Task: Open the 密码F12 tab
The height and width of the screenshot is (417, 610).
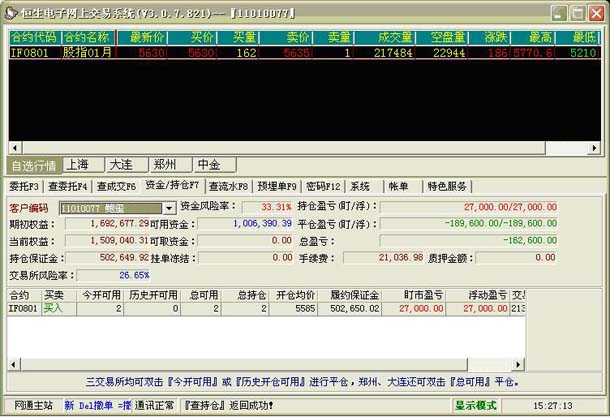Action: coord(323,187)
